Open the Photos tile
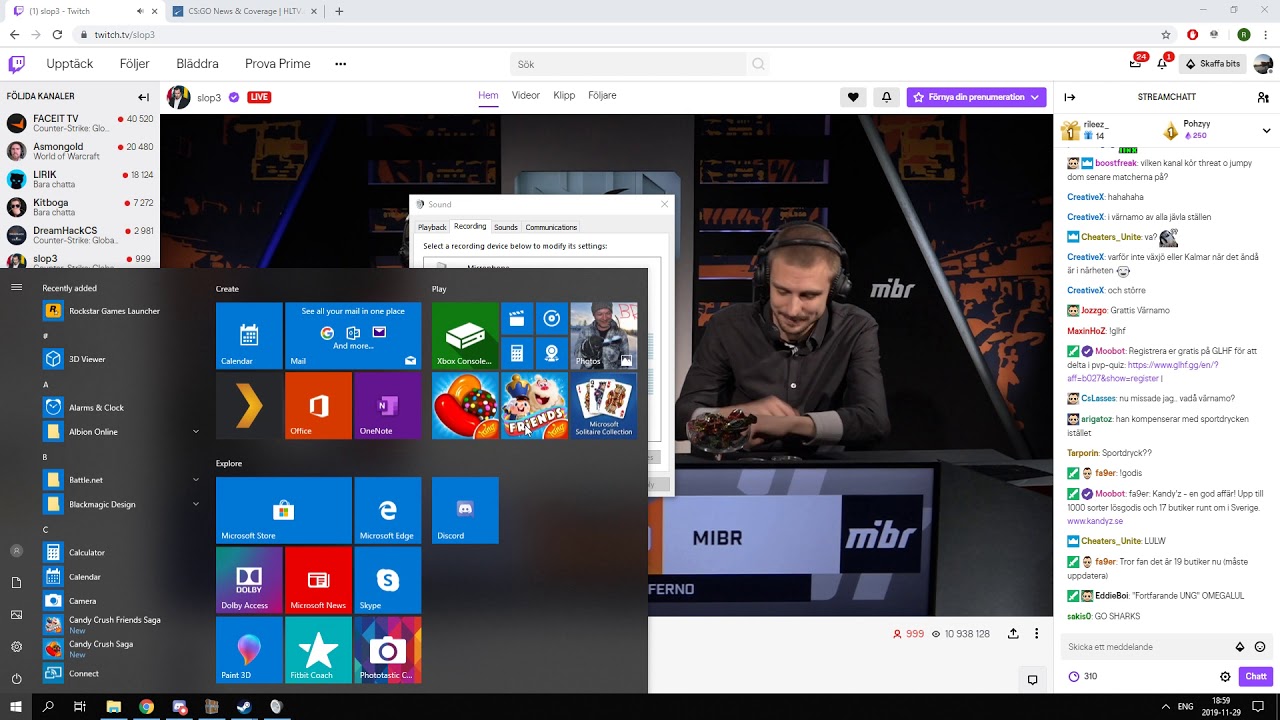 click(x=604, y=336)
